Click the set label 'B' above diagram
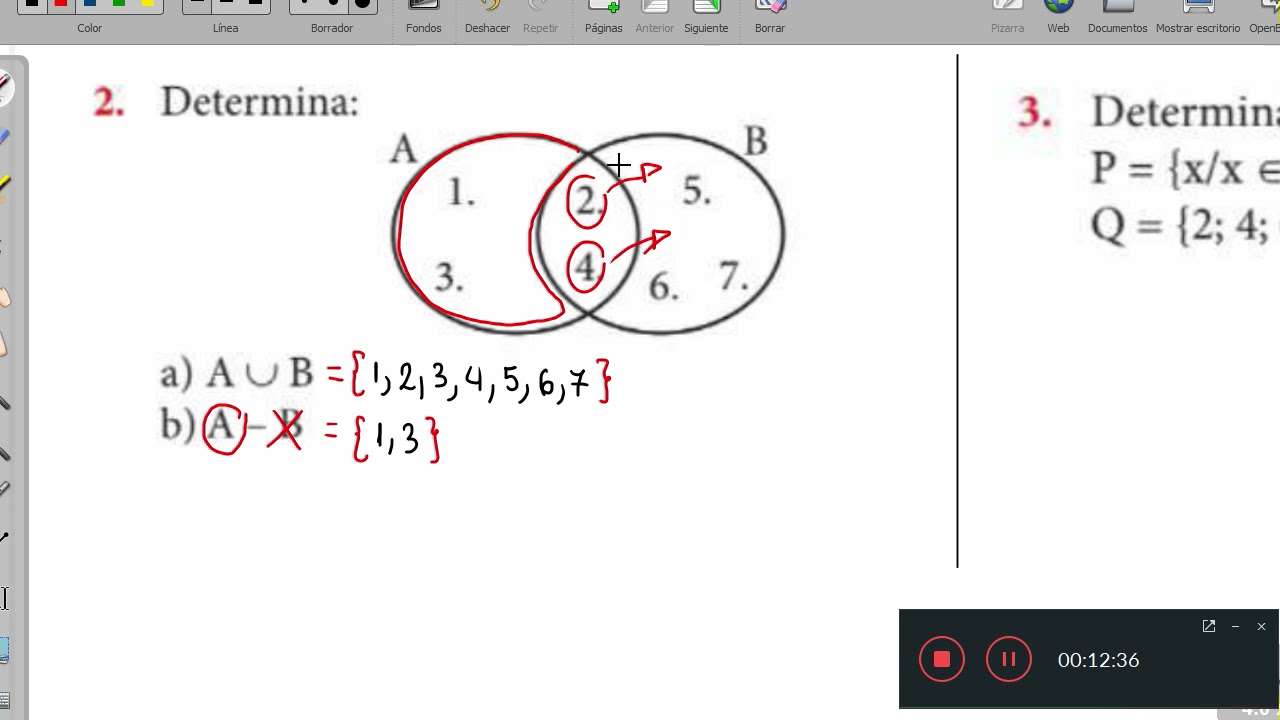The height and width of the screenshot is (720, 1280). [x=756, y=142]
